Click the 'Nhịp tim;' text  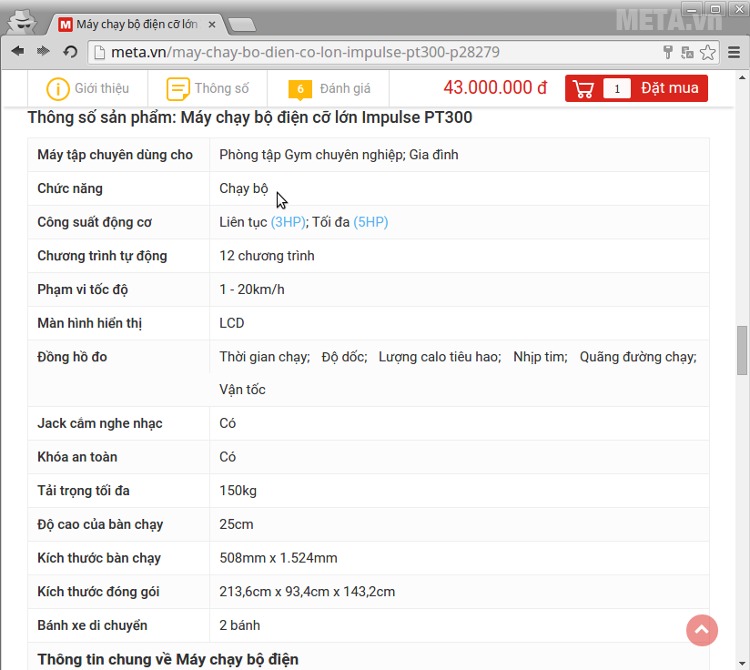point(540,357)
